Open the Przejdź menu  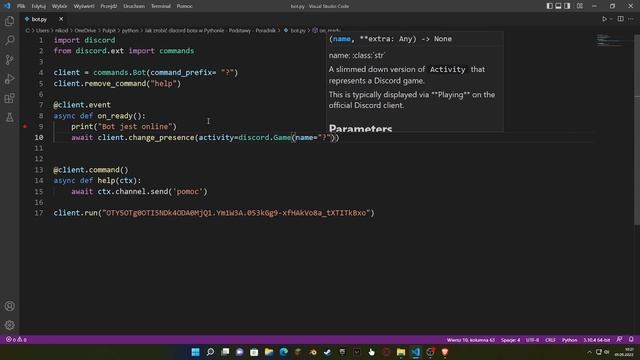tap(109, 6)
